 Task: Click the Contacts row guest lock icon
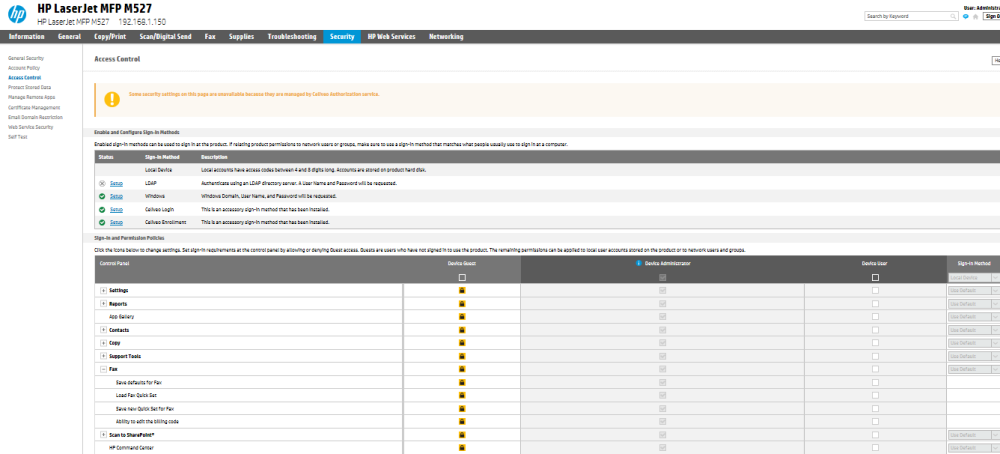tap(462, 330)
